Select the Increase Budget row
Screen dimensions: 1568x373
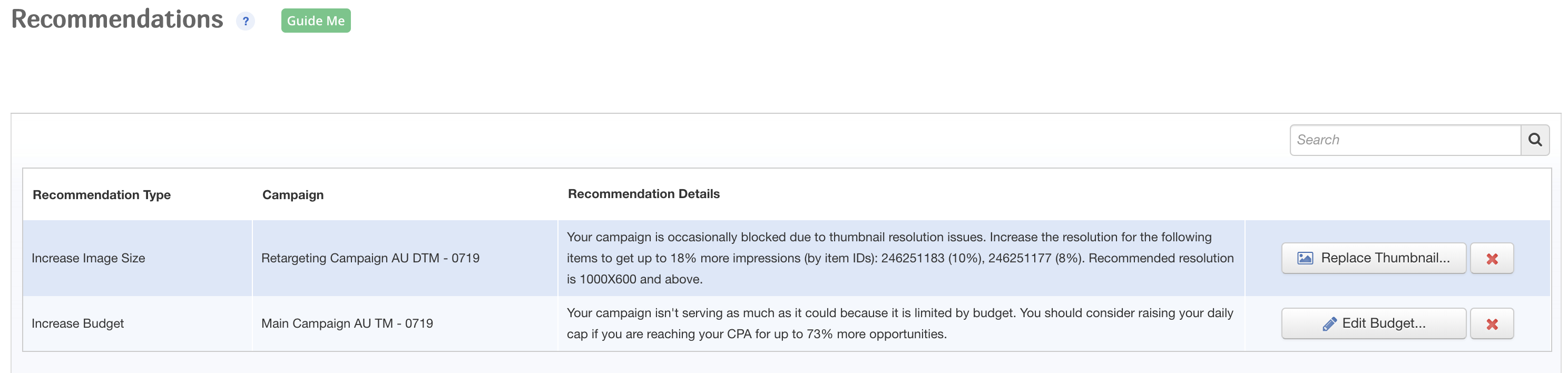click(787, 323)
